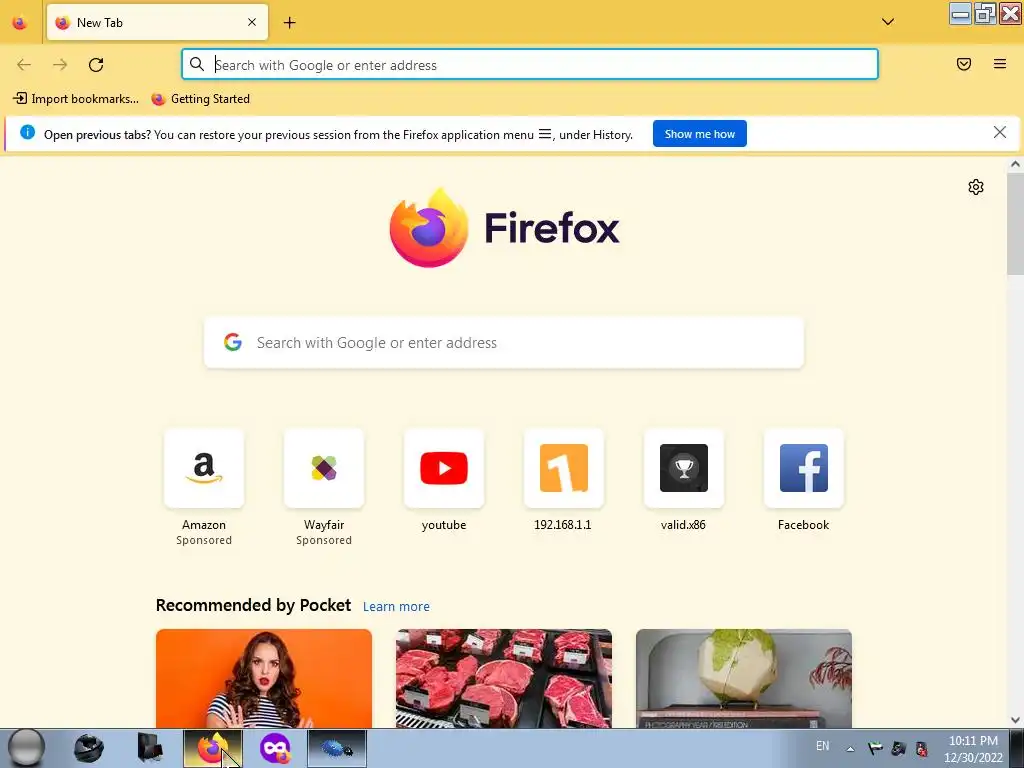1024x768 pixels.
Task: Click the Firefox taskbar icon
Action: pos(212,748)
